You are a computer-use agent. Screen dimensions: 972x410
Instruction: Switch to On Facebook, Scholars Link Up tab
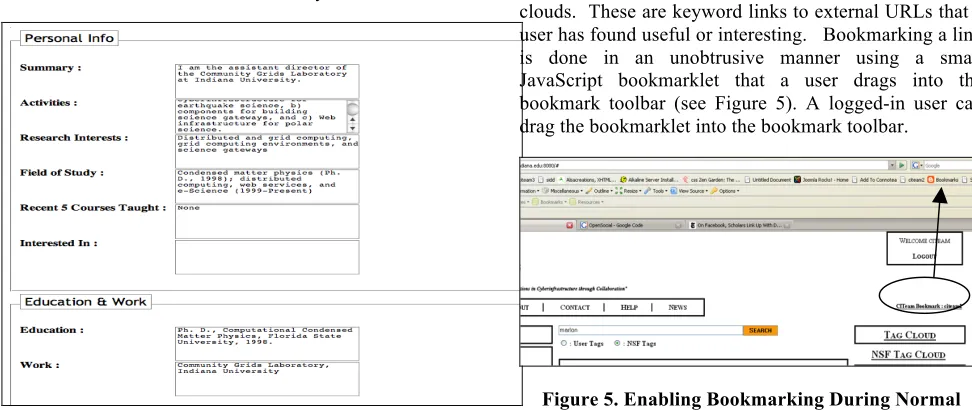point(739,226)
